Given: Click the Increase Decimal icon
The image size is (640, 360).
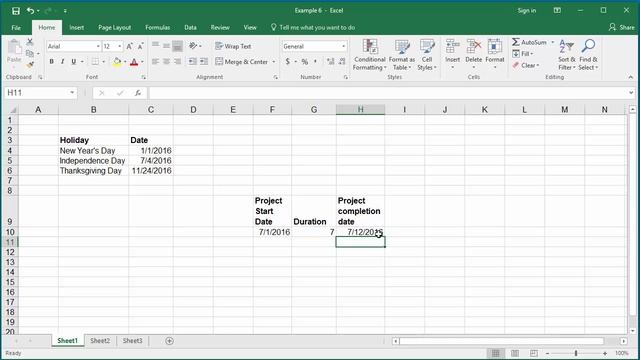Looking at the screenshot, I should coord(330,62).
